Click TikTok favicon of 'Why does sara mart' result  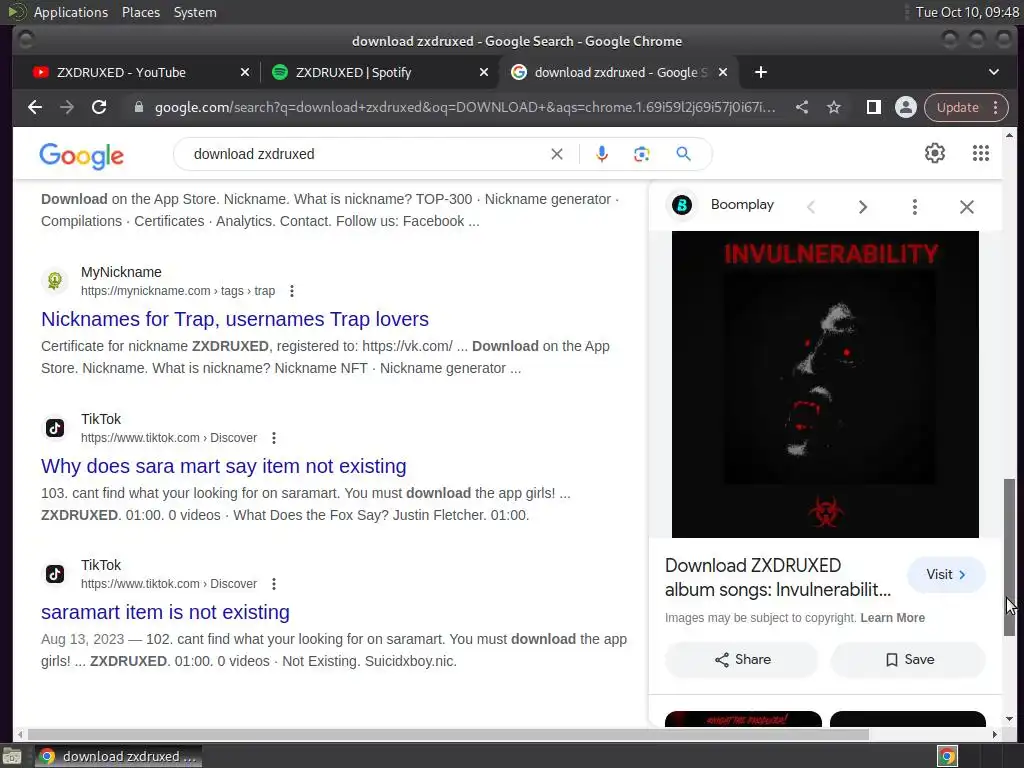click(x=55, y=428)
